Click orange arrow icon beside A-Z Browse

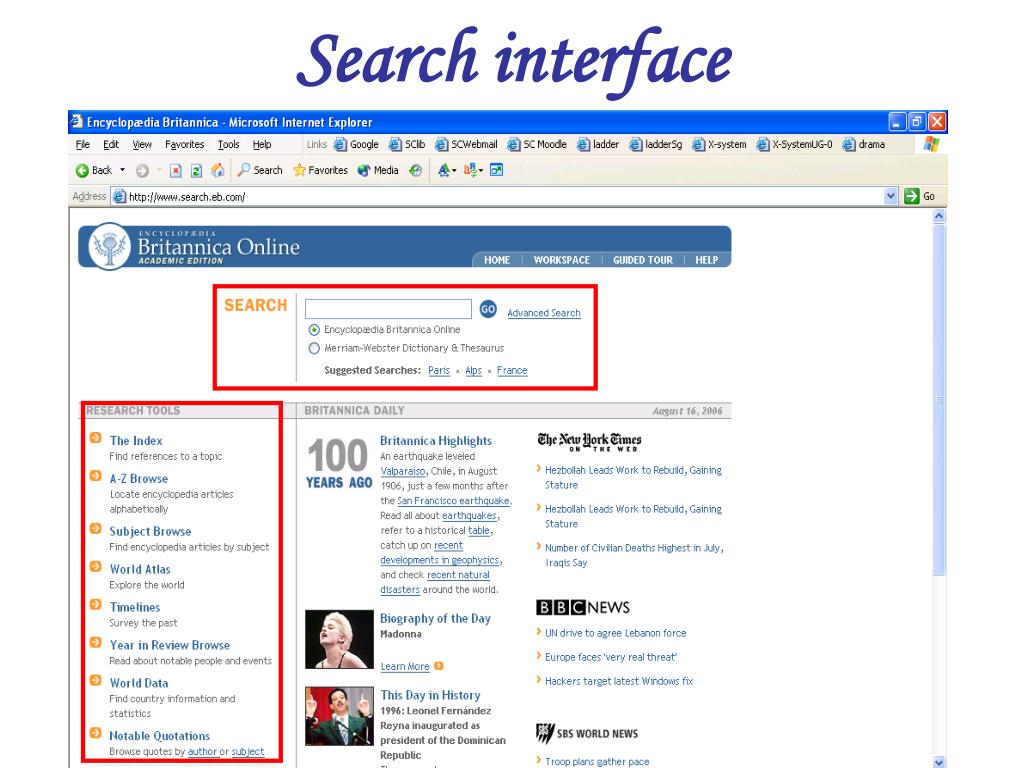(x=95, y=476)
